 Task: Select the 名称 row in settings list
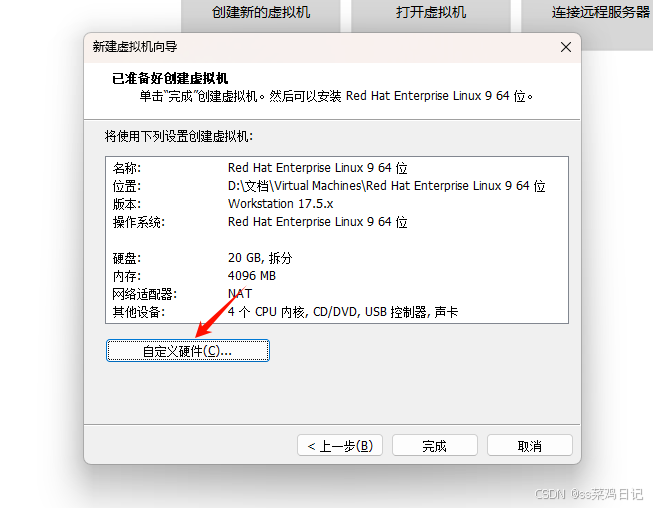336,168
